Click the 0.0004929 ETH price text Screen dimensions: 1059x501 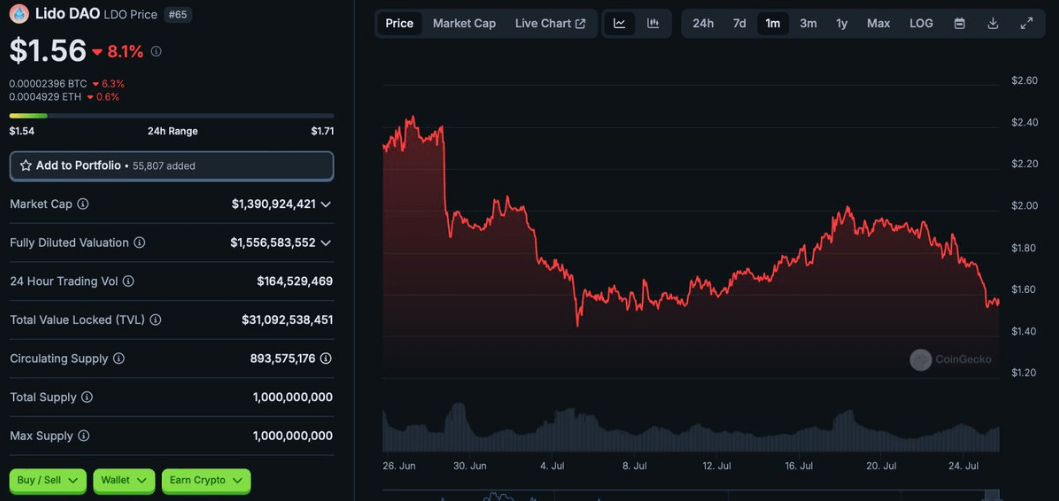(x=46, y=97)
